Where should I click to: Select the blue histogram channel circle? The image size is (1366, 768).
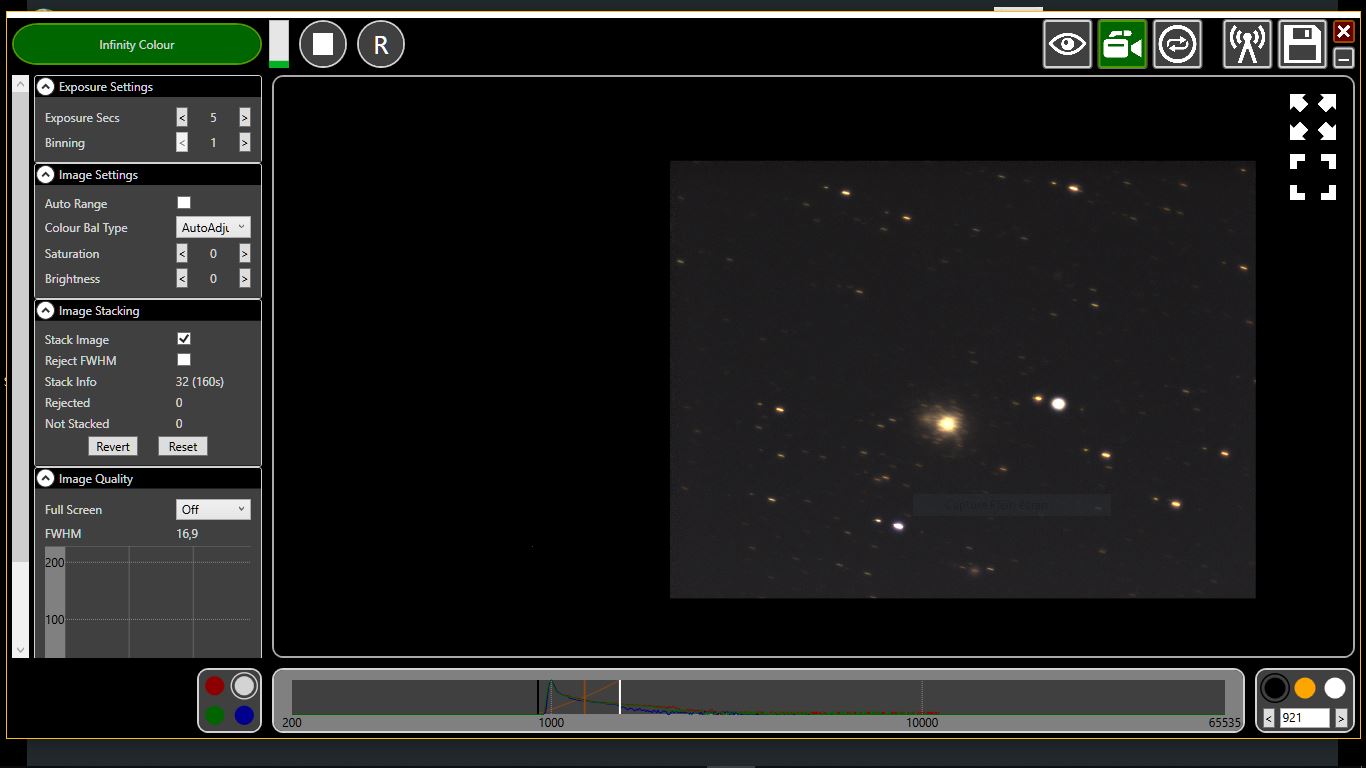click(244, 716)
